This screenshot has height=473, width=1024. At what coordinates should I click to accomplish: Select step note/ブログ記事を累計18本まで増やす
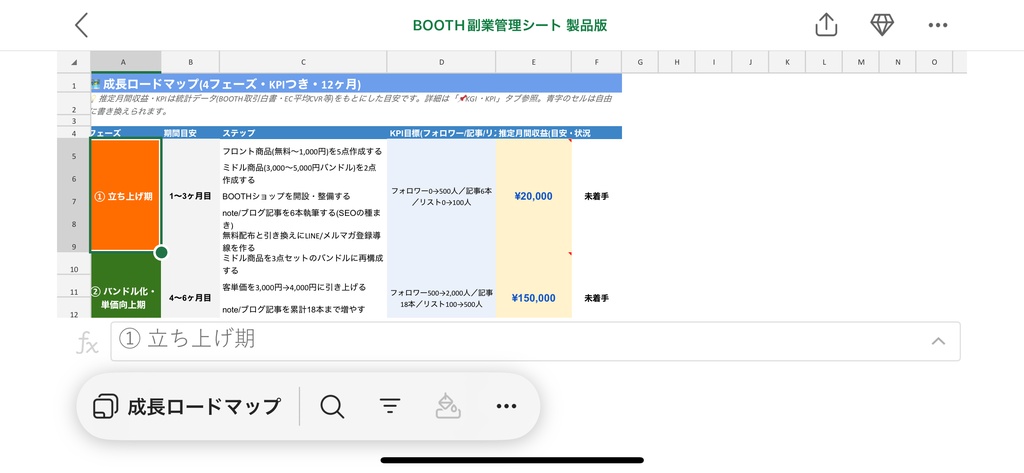[303, 309]
